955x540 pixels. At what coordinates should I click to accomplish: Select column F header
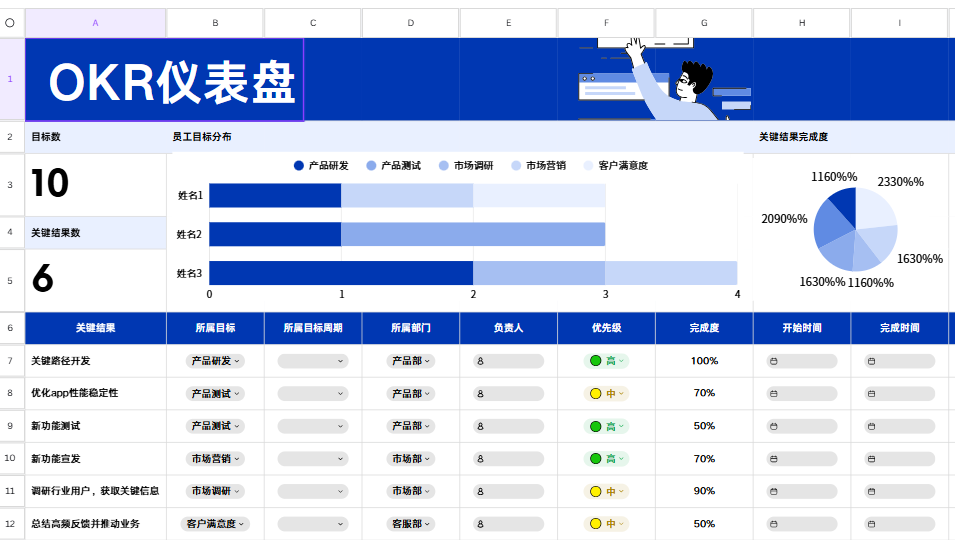click(x=606, y=23)
